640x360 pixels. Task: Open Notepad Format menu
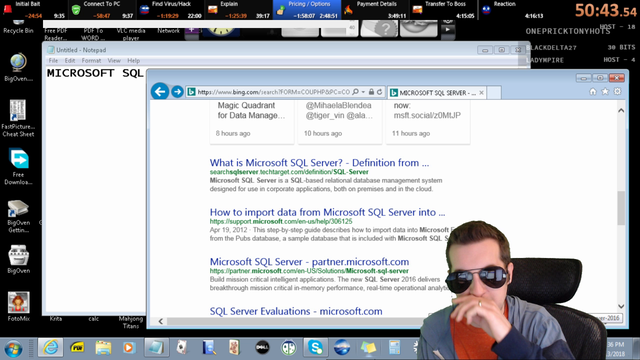click(x=91, y=60)
